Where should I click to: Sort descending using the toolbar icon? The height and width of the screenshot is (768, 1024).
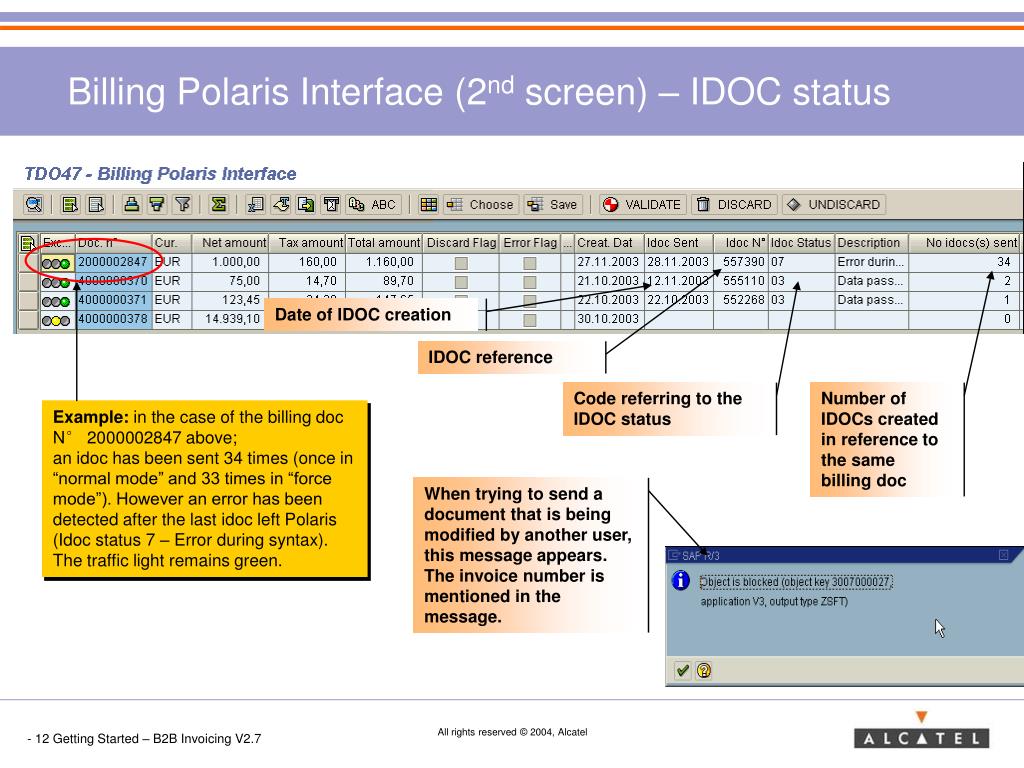pos(157,204)
